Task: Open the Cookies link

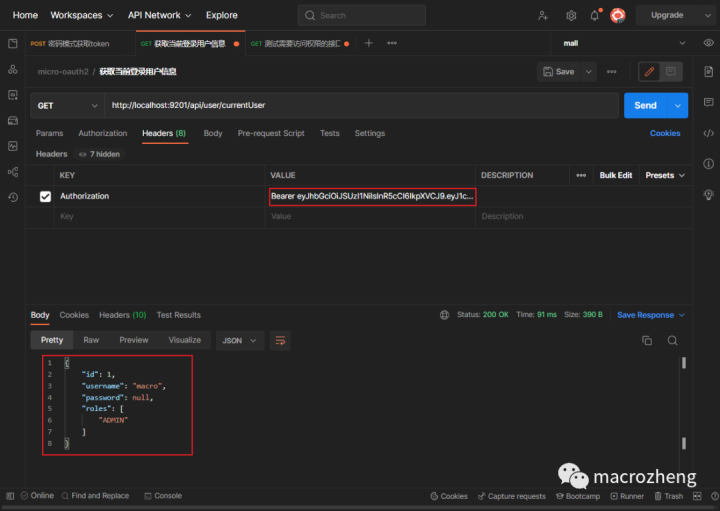Action: point(664,133)
